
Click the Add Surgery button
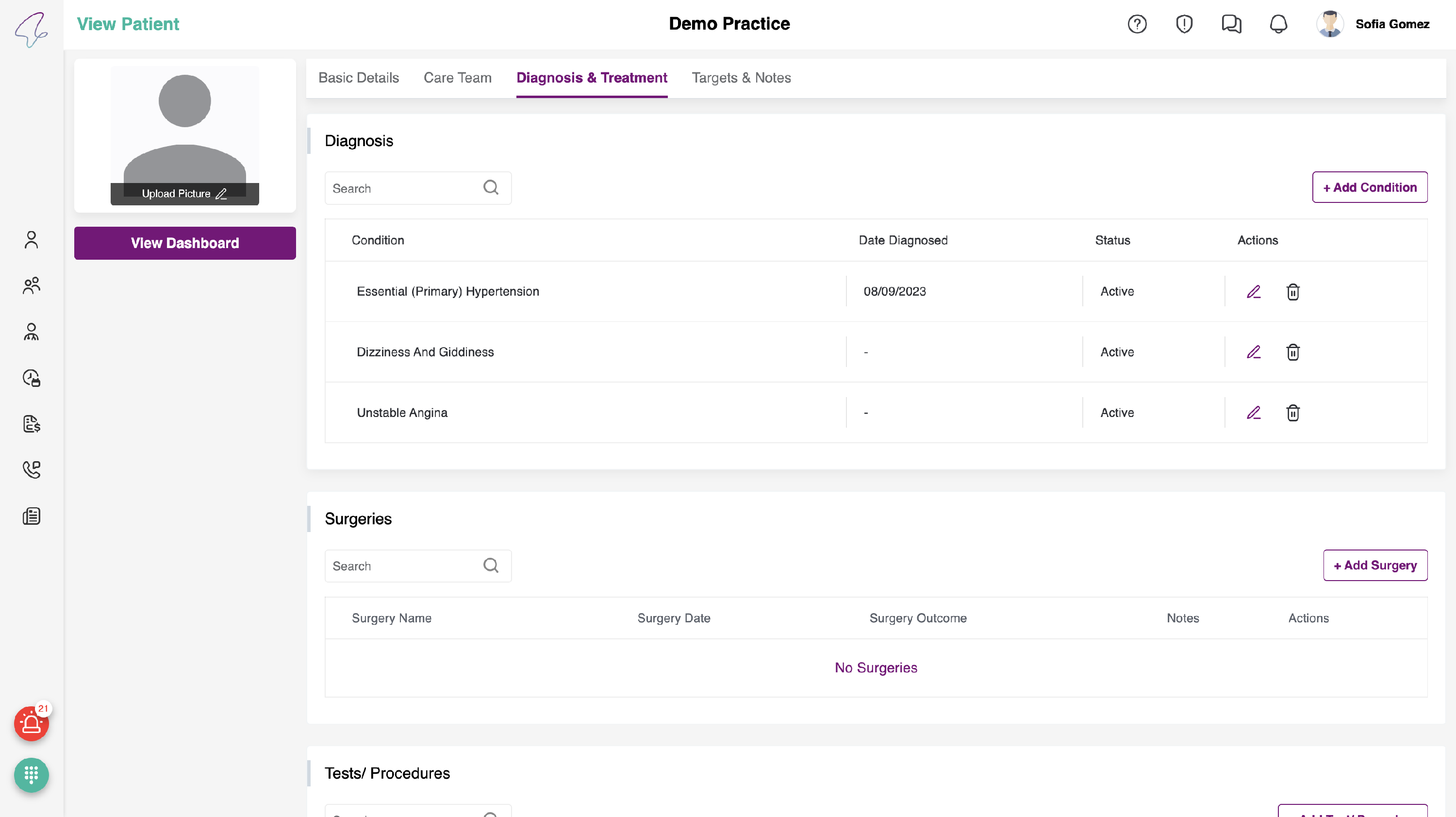[1374, 566]
